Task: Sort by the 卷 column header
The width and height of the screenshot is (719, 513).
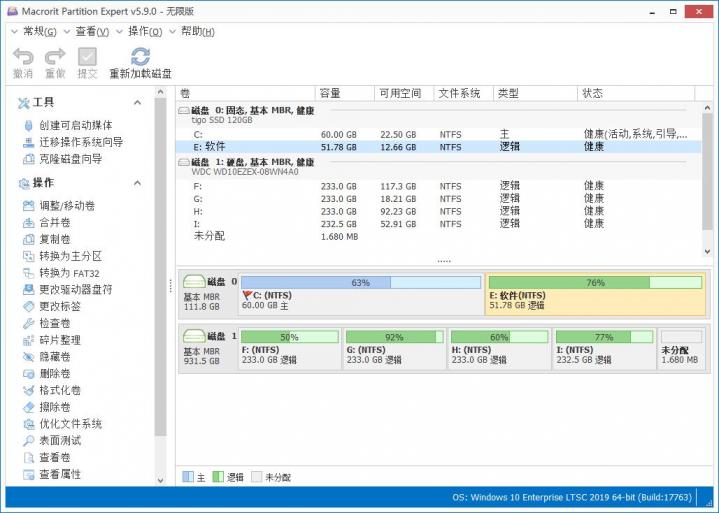Action: (x=246, y=94)
